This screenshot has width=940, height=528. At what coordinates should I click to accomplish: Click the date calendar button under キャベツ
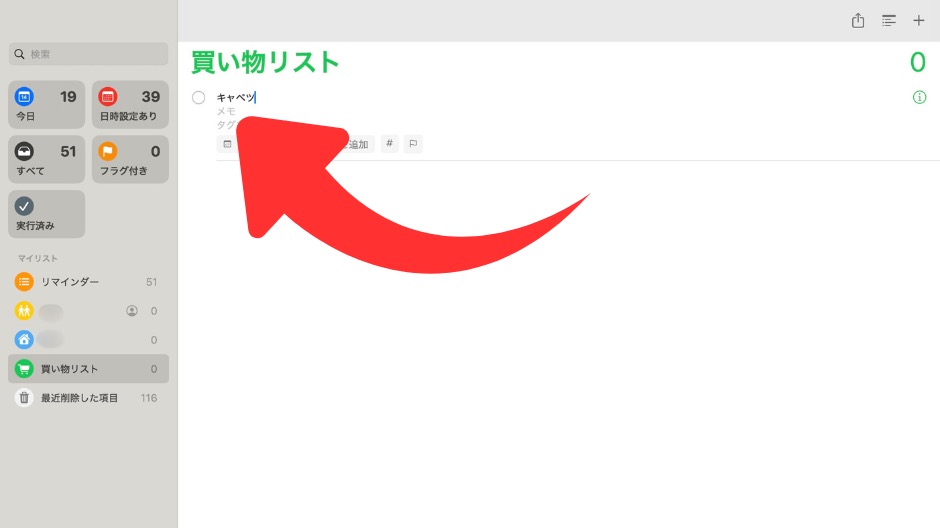point(227,144)
